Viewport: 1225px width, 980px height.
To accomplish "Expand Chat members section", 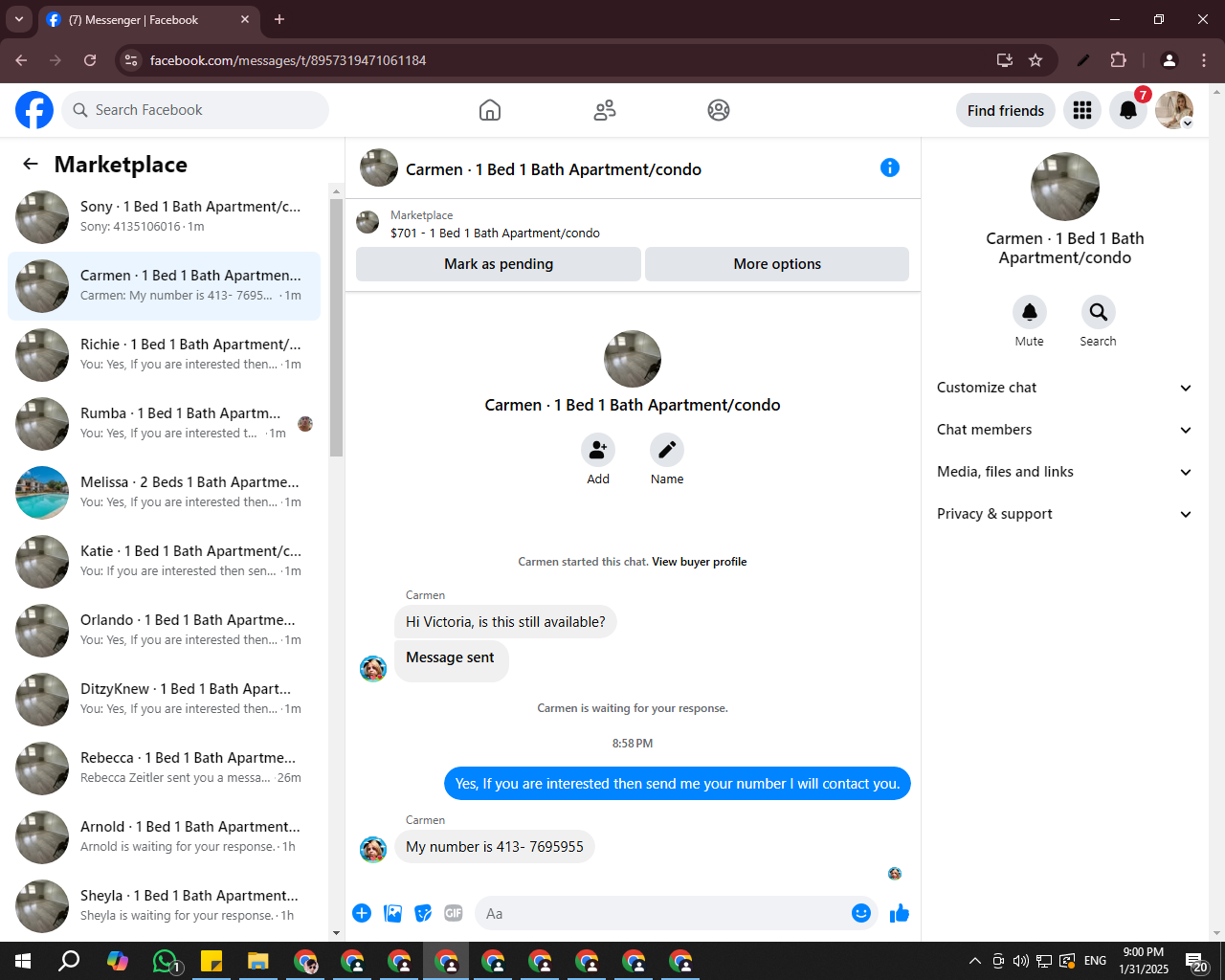I will [1064, 430].
